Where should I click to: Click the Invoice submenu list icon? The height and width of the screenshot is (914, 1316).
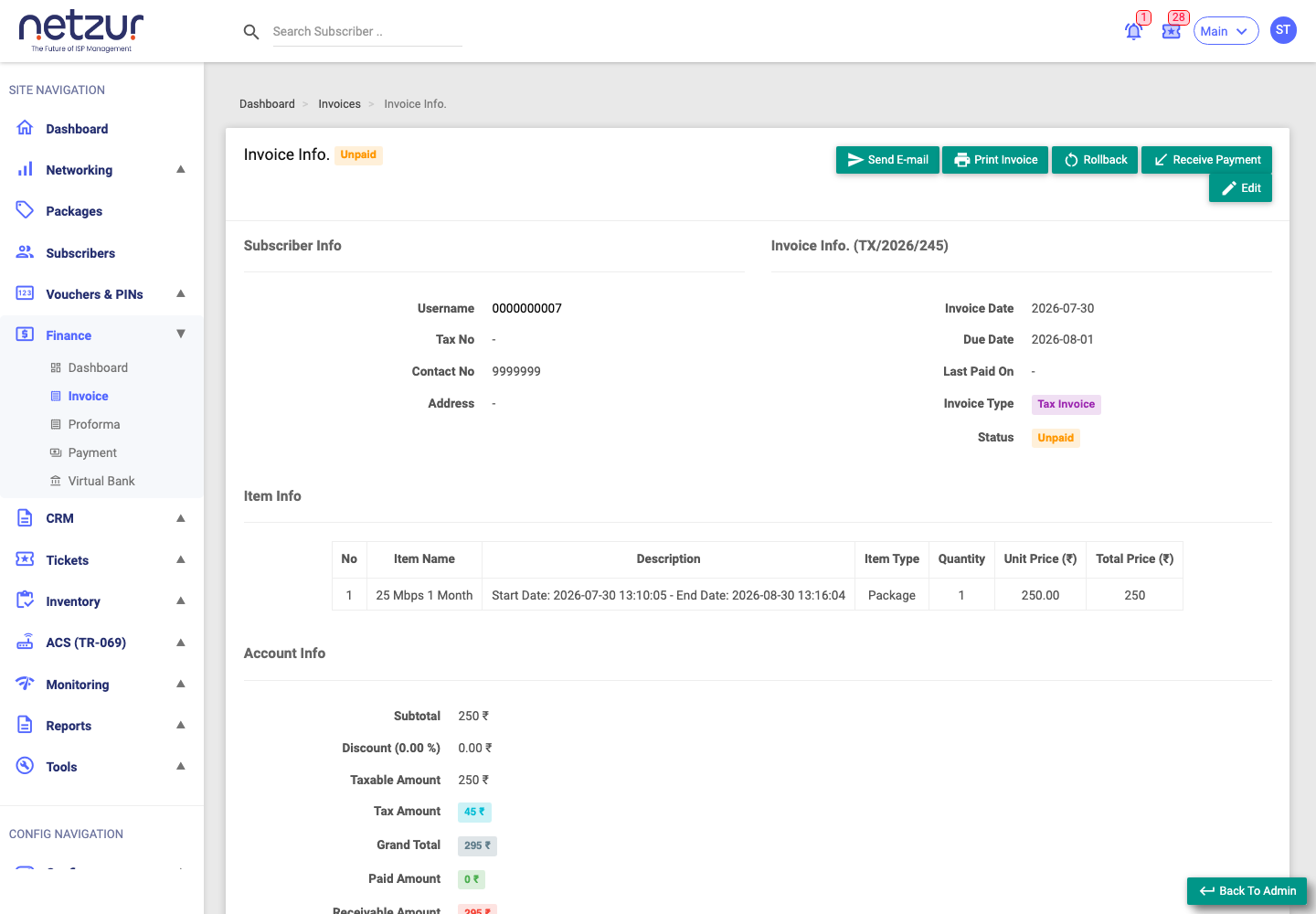56,396
